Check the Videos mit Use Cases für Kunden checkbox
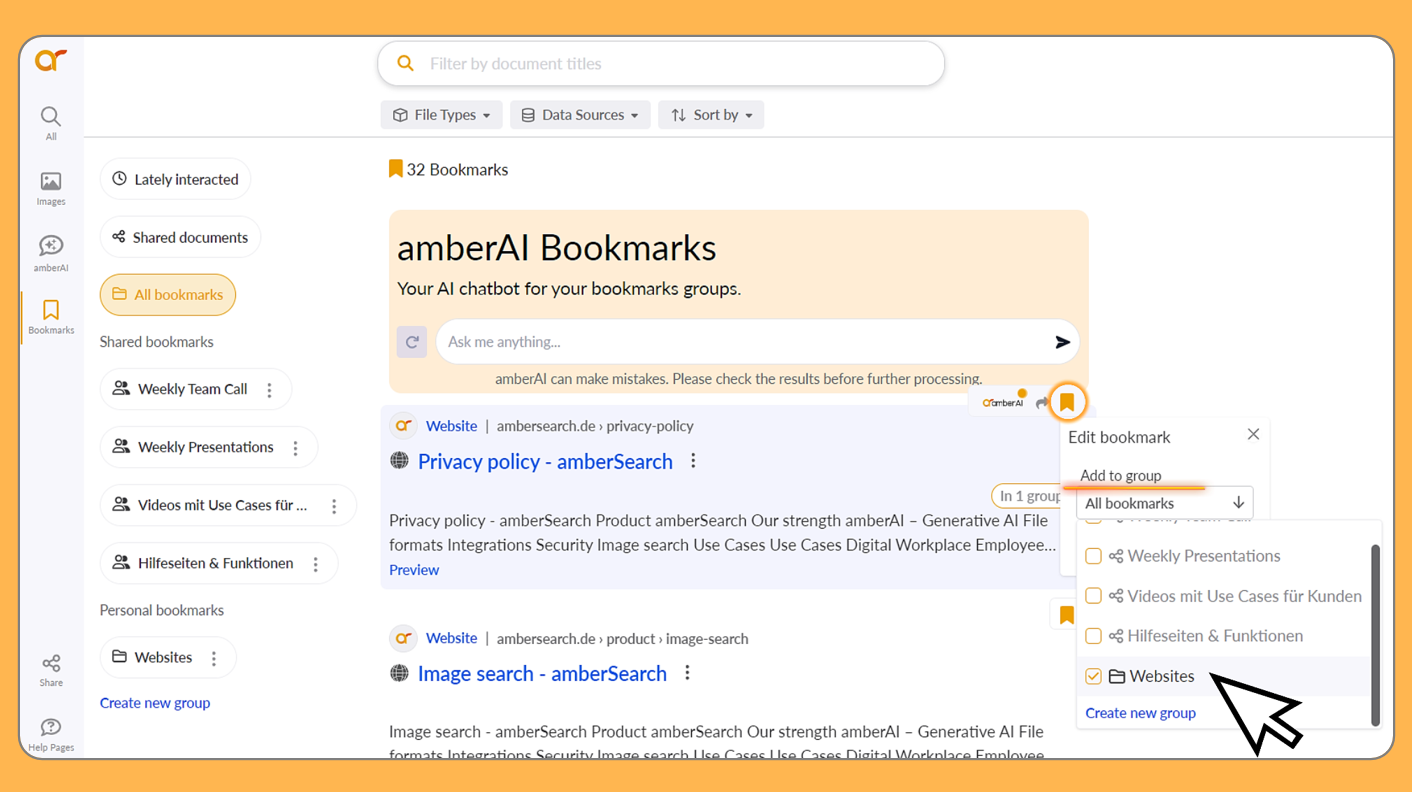 [x=1093, y=596]
